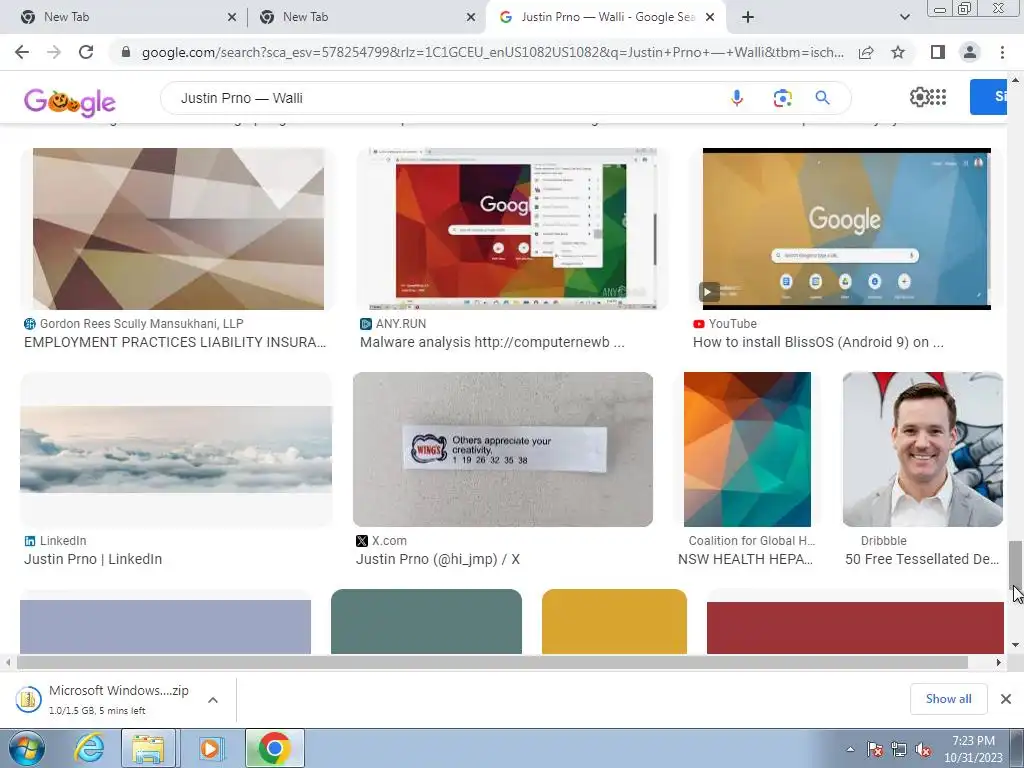
Task: Click the address bar URL
Action: [492, 52]
